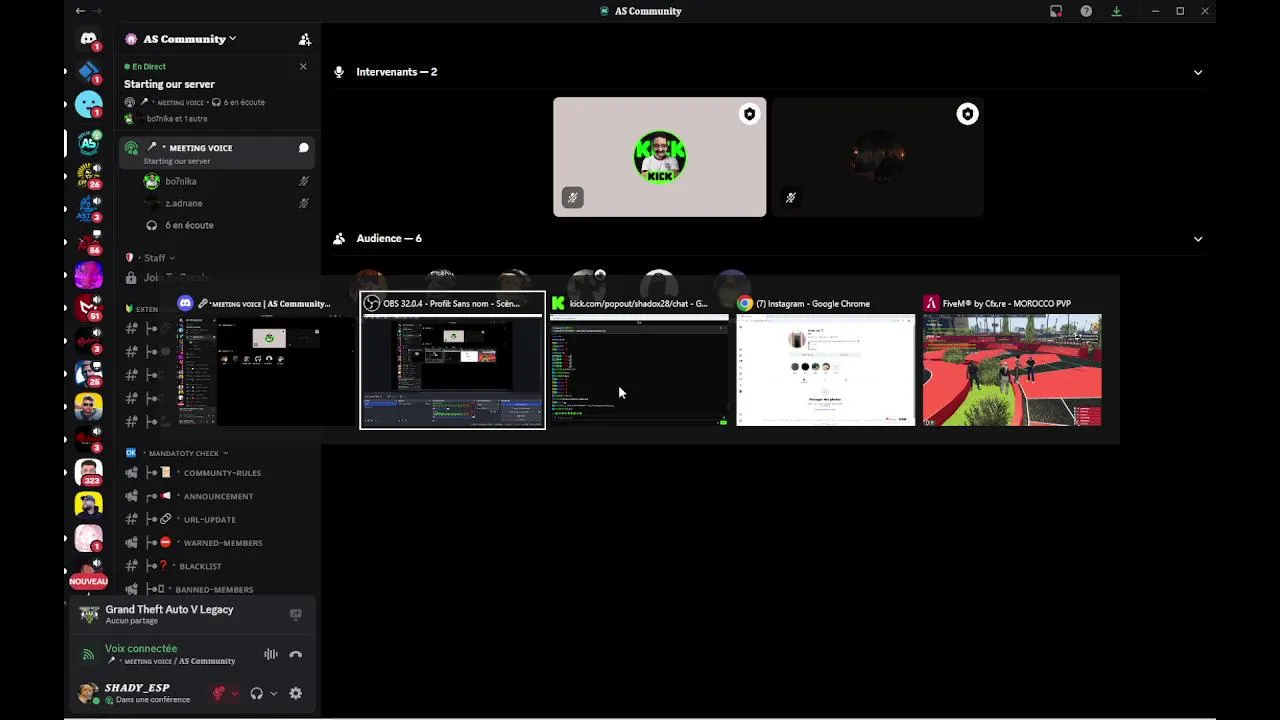Click muted mic icon on bo7nika's stage tile
The width and height of the screenshot is (1280, 720).
click(572, 197)
